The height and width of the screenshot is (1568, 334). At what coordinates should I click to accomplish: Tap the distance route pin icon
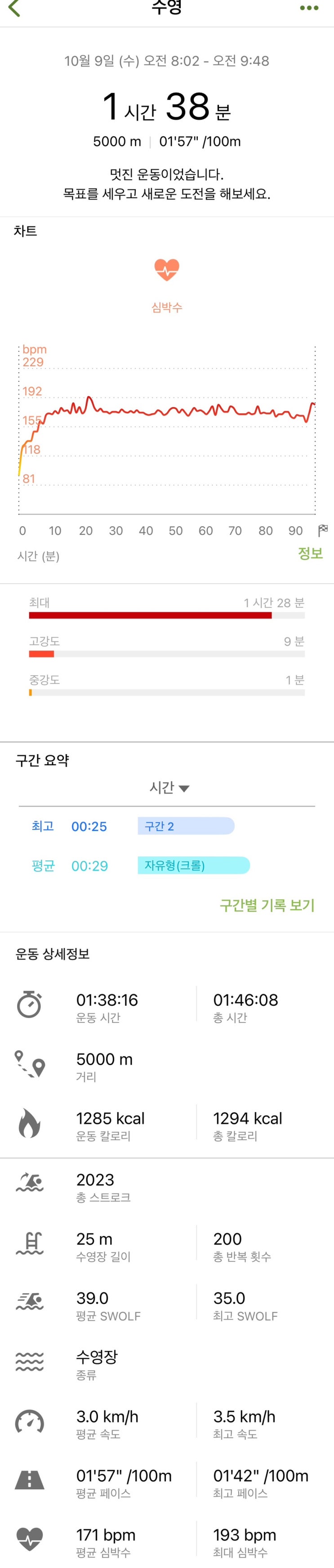coord(30,1063)
